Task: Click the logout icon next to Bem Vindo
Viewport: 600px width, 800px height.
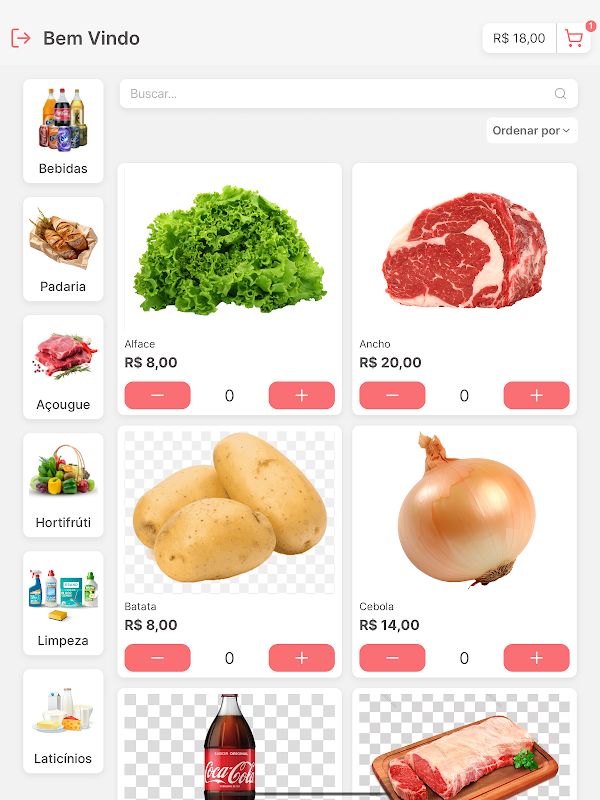Action: (21, 38)
